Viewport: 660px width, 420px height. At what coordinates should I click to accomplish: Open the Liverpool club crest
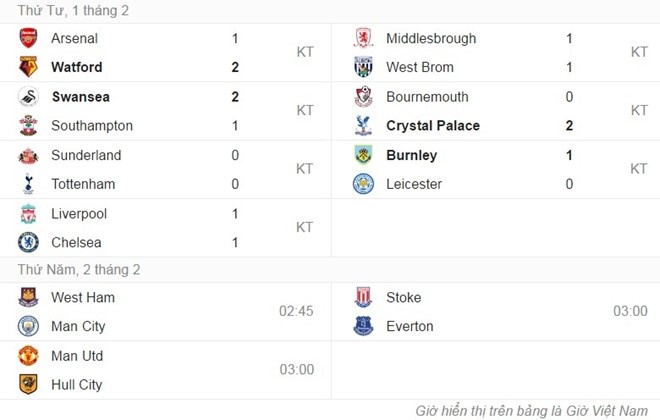click(28, 214)
